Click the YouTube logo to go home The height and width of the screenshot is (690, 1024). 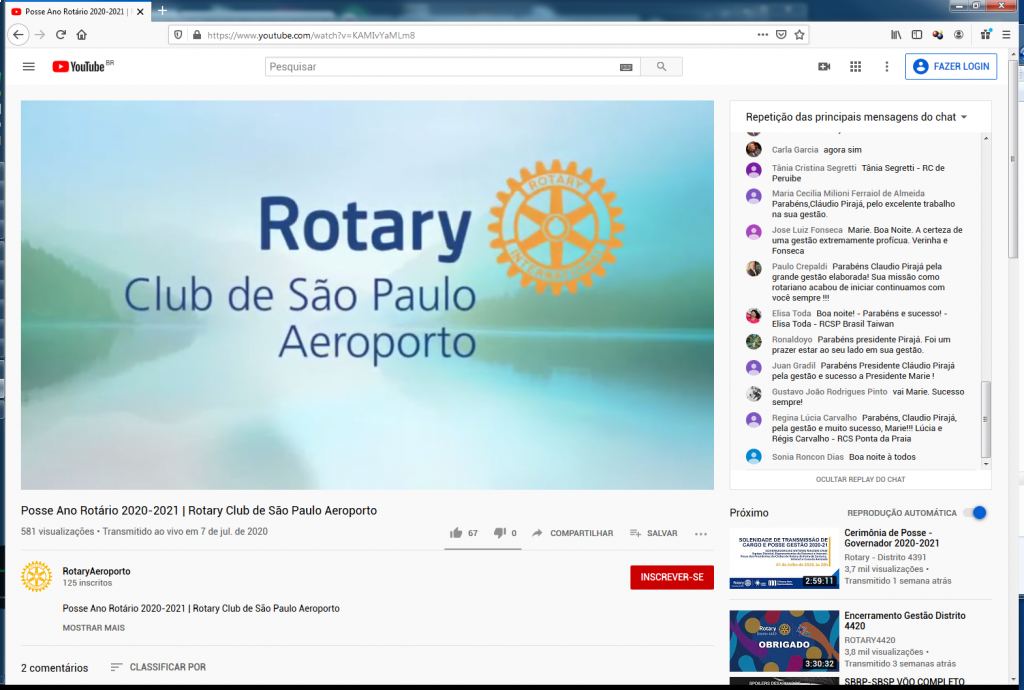tap(79, 67)
